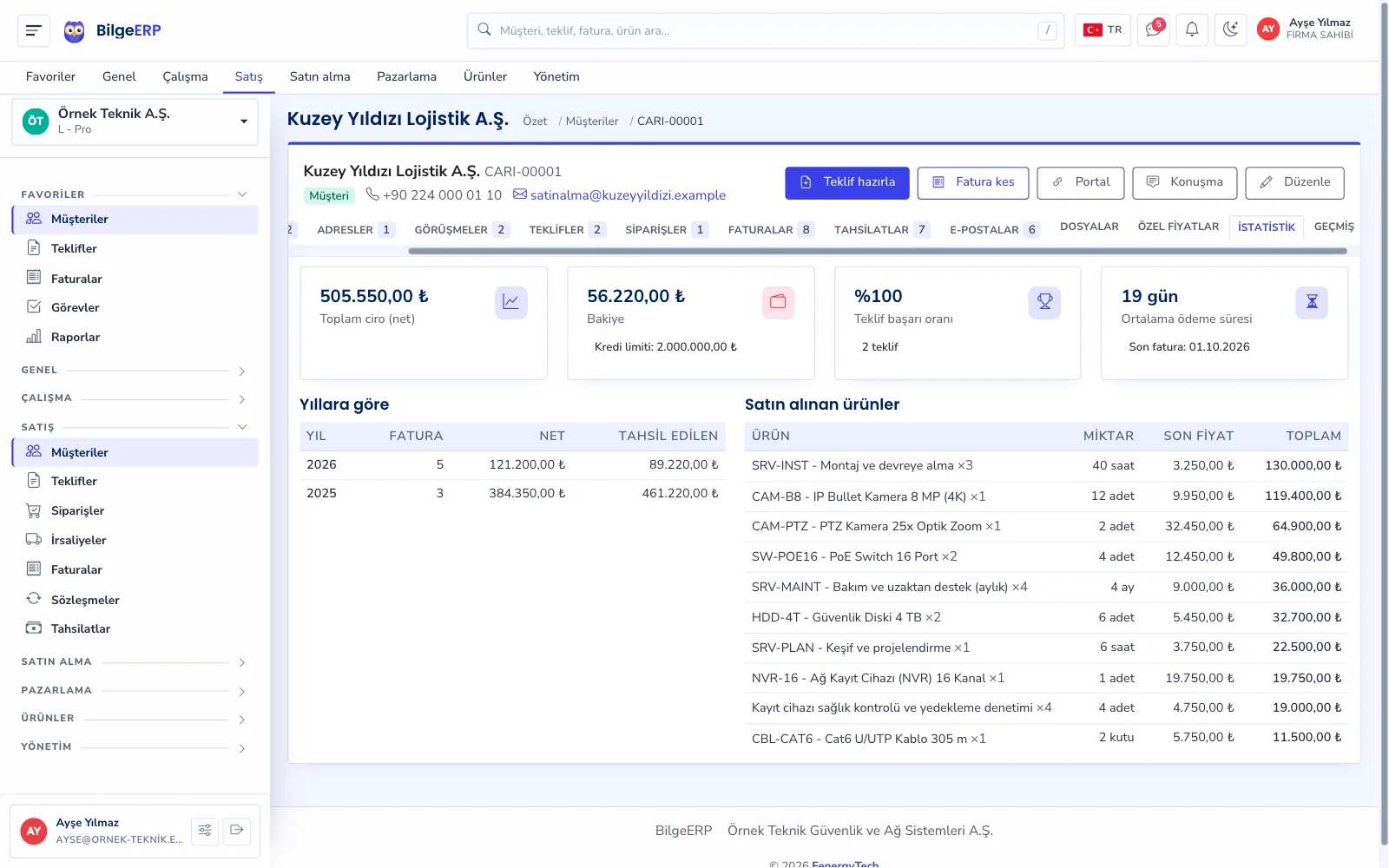Click Müşteriler breadcrumb link
1389x868 pixels.
[x=592, y=122]
